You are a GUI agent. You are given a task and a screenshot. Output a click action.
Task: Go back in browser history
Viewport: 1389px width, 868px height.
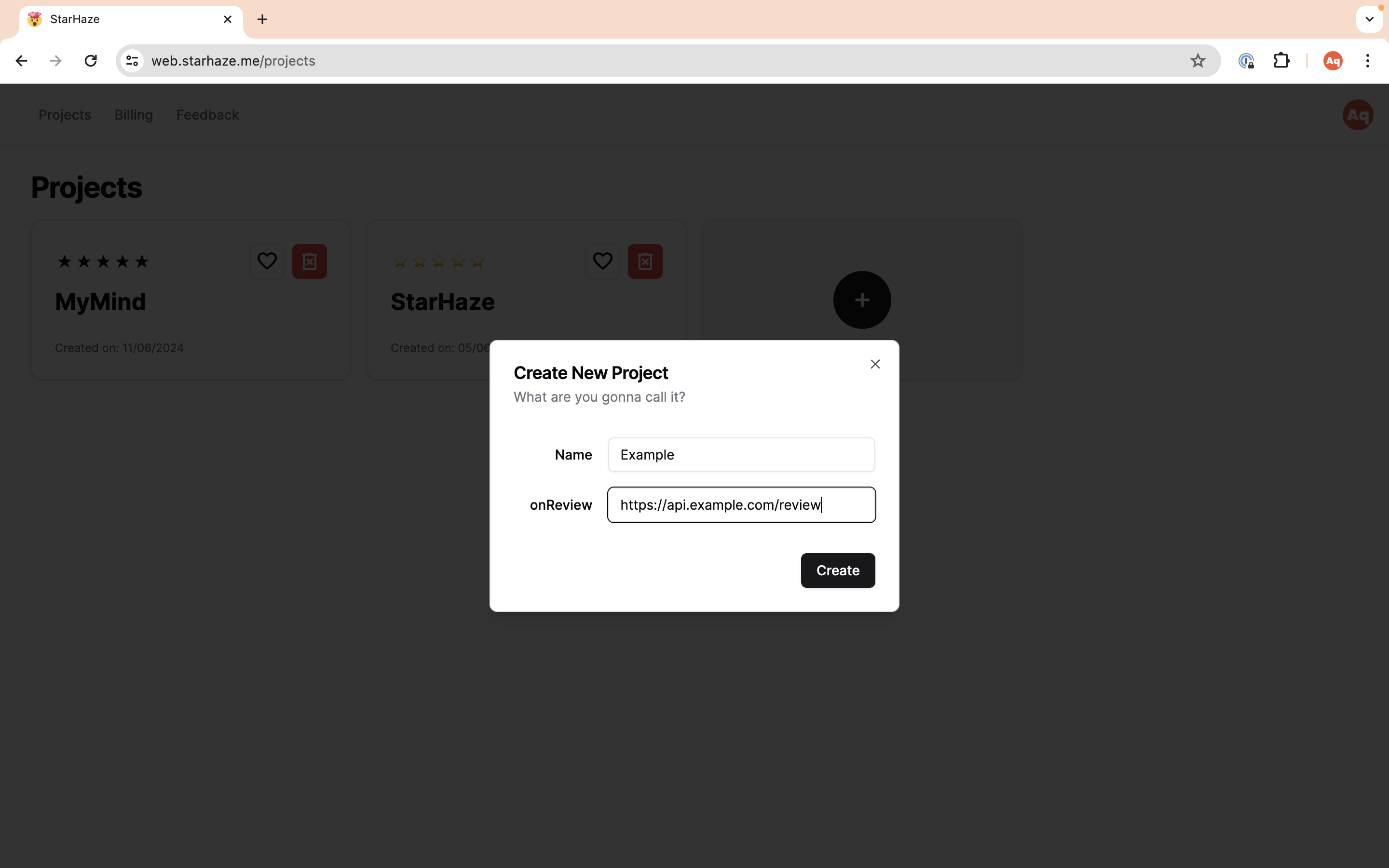22,61
